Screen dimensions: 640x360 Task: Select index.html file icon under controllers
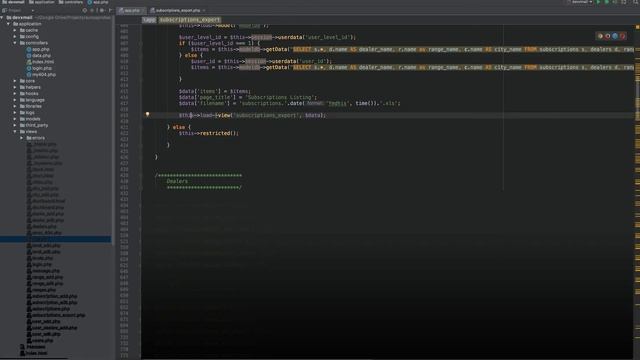(29, 62)
